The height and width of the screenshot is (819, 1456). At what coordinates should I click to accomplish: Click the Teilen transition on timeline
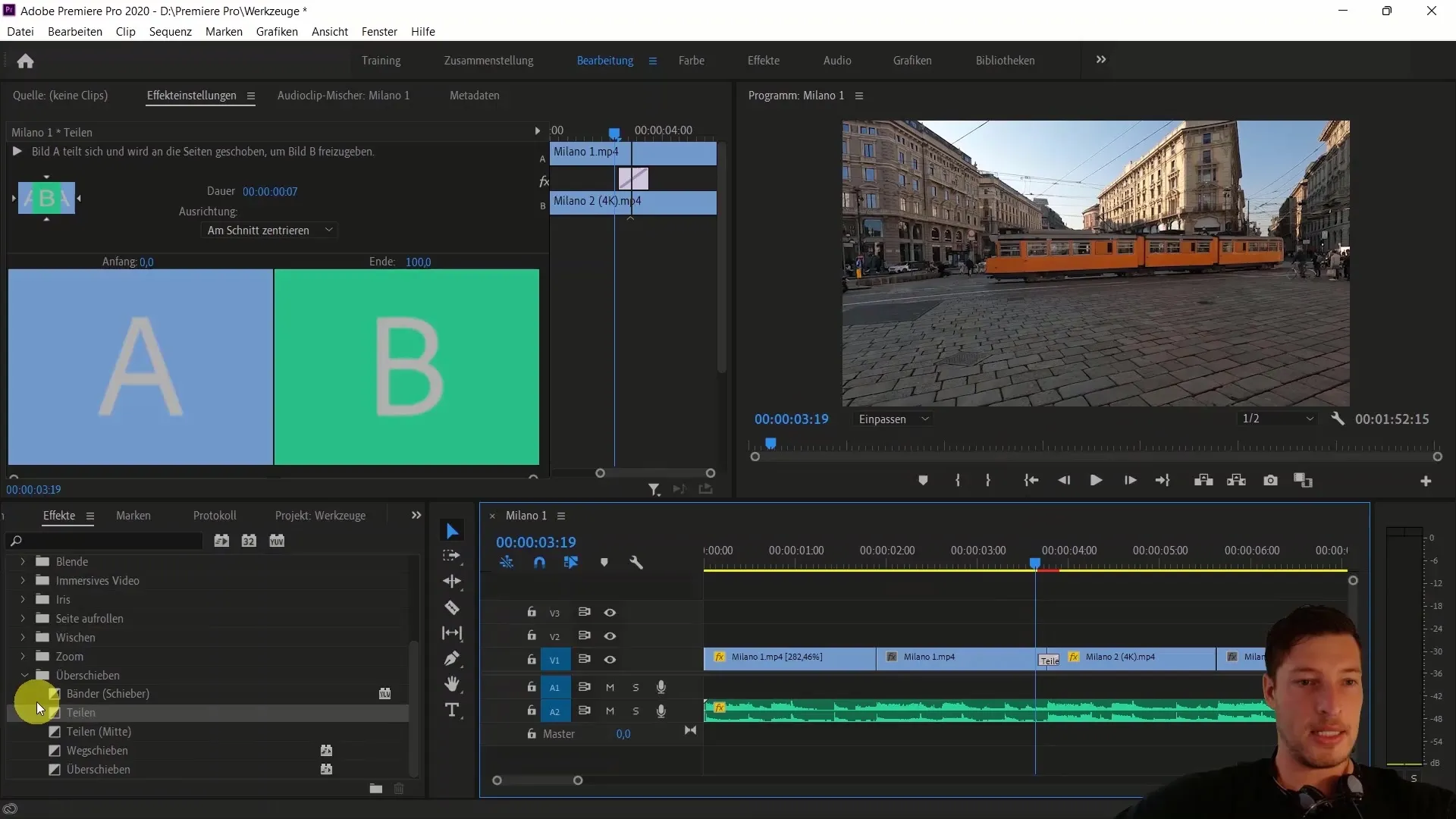(1049, 661)
